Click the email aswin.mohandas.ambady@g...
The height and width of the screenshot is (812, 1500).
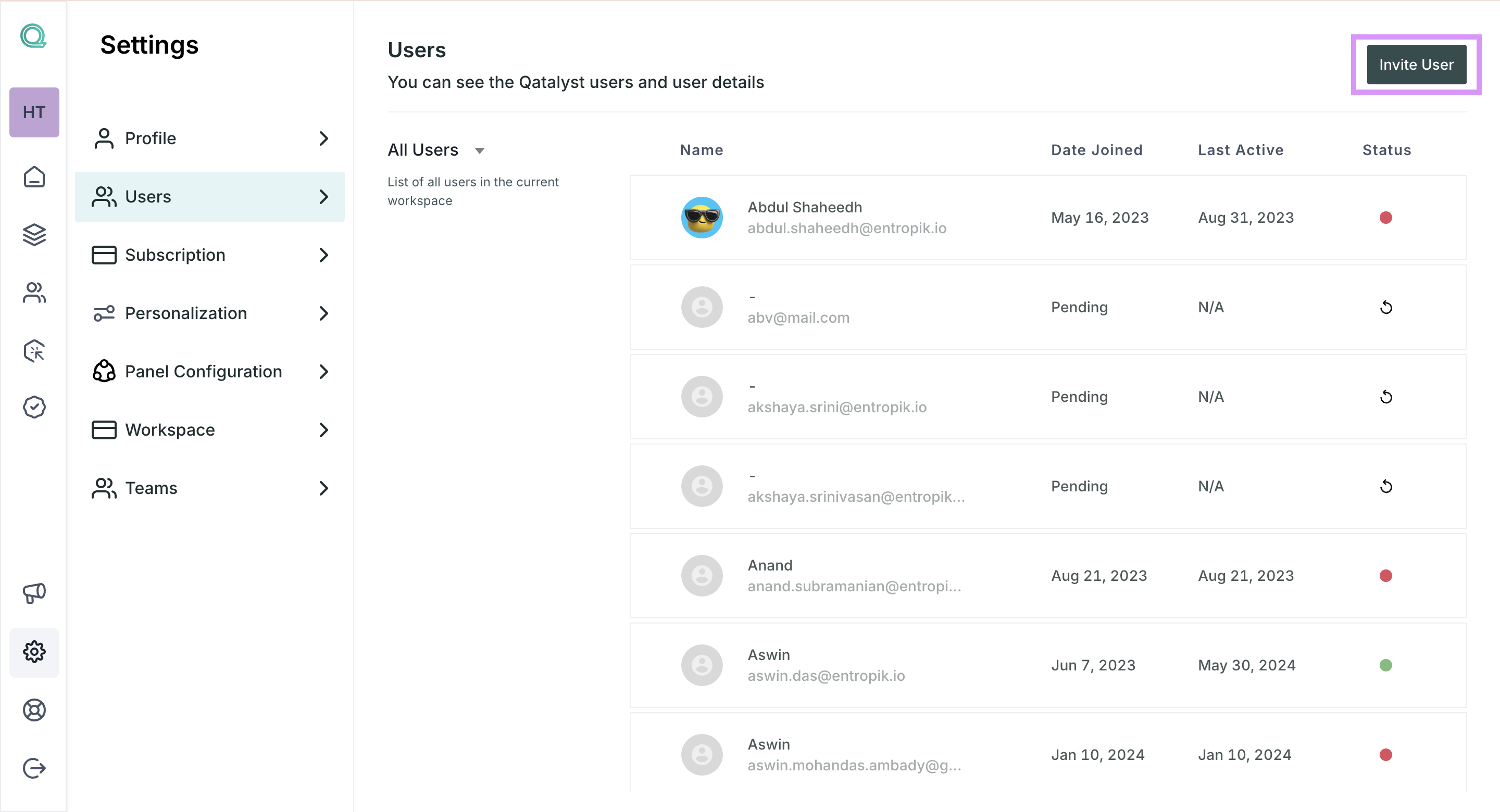(x=854, y=766)
